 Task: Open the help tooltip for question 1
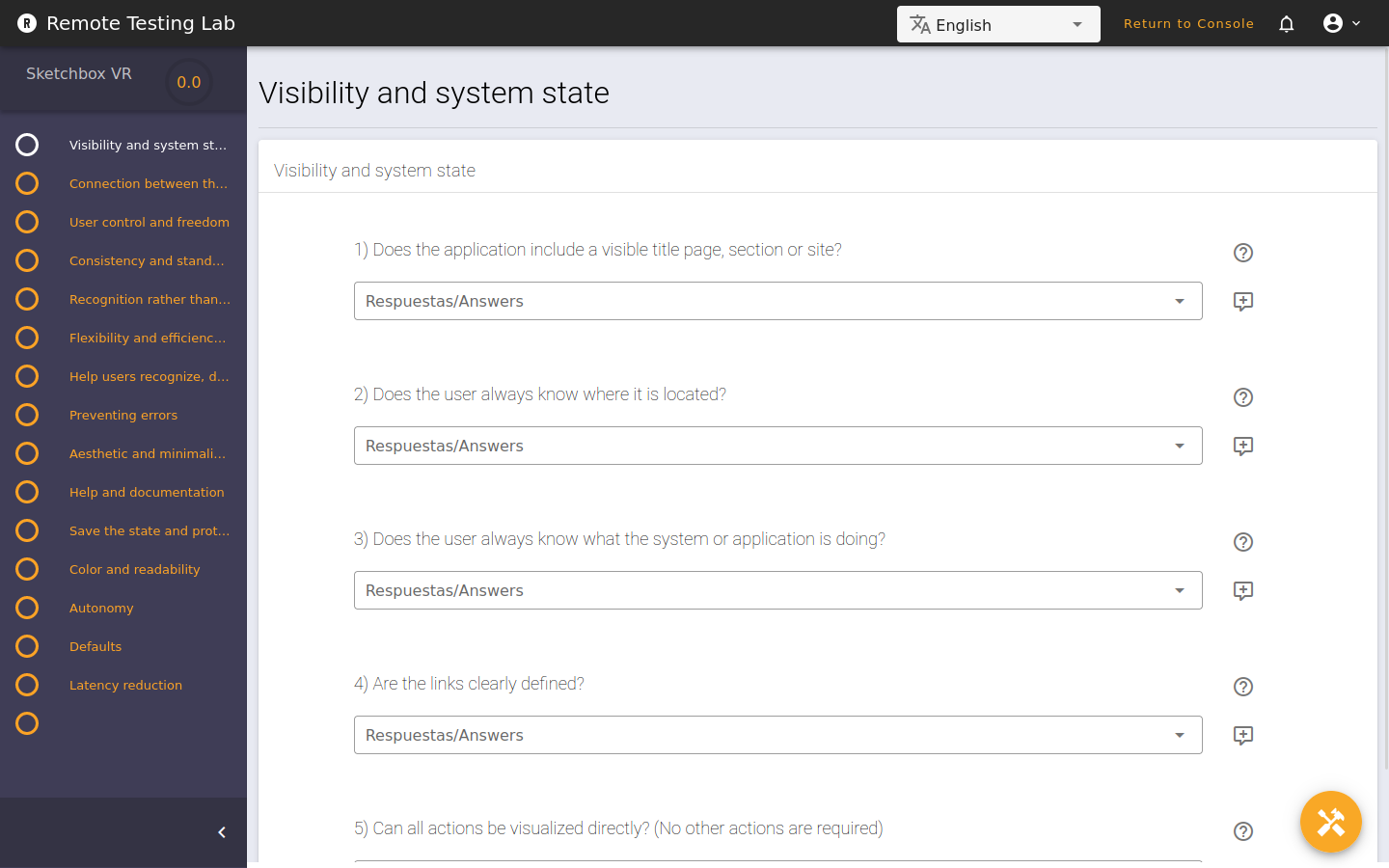pyautogui.click(x=1242, y=253)
